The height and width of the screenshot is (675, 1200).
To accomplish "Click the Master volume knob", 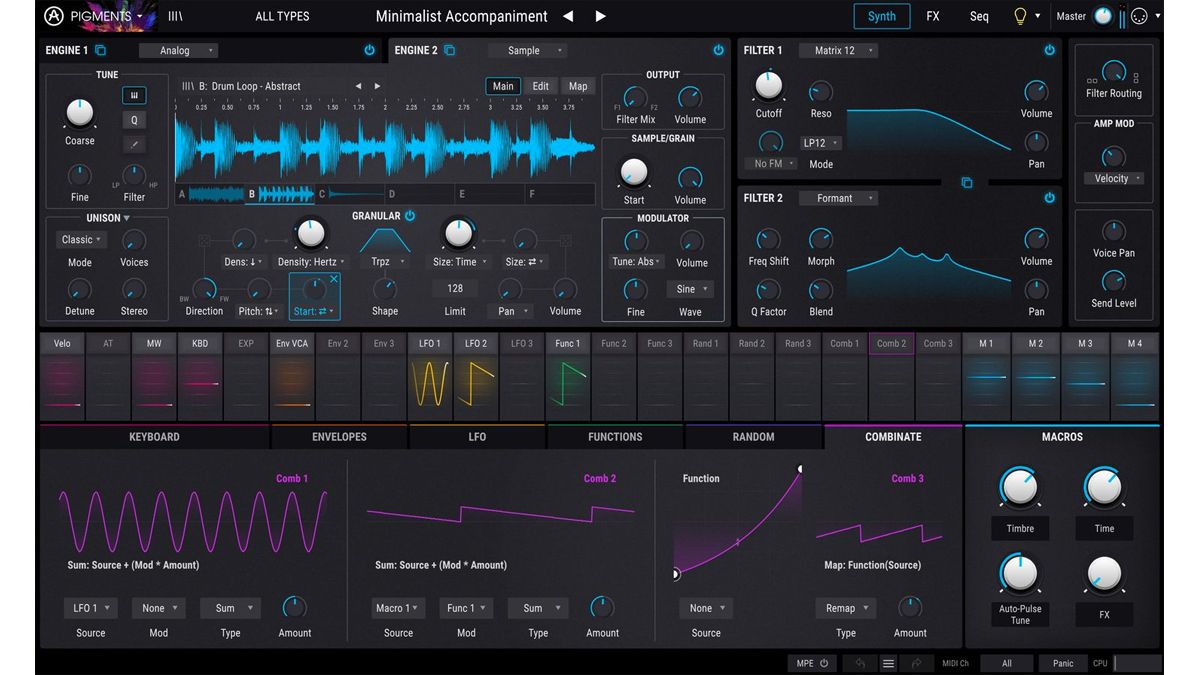I will (1103, 16).
